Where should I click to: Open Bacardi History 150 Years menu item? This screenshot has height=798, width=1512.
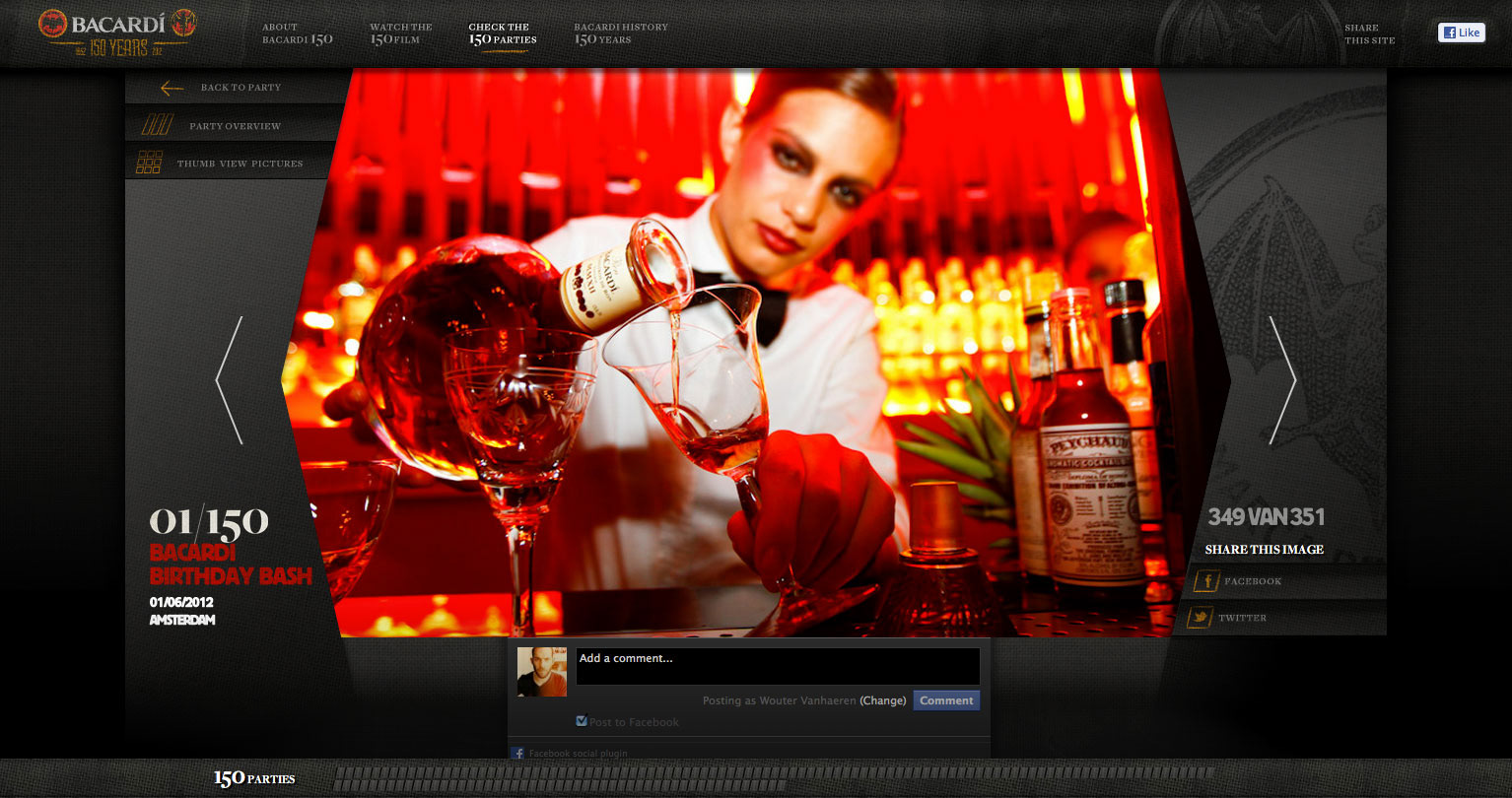[621, 33]
